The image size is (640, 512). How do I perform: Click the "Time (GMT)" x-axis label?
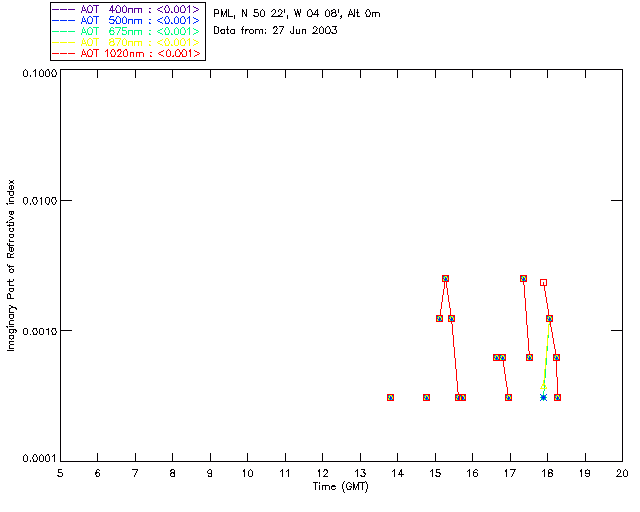341,487
